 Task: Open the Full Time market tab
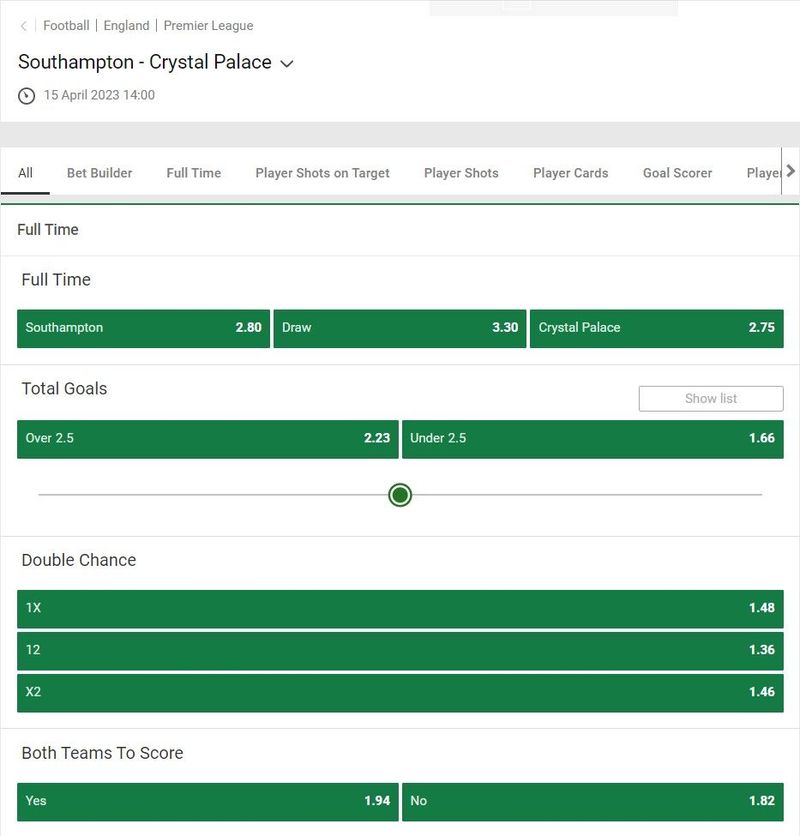tap(193, 172)
